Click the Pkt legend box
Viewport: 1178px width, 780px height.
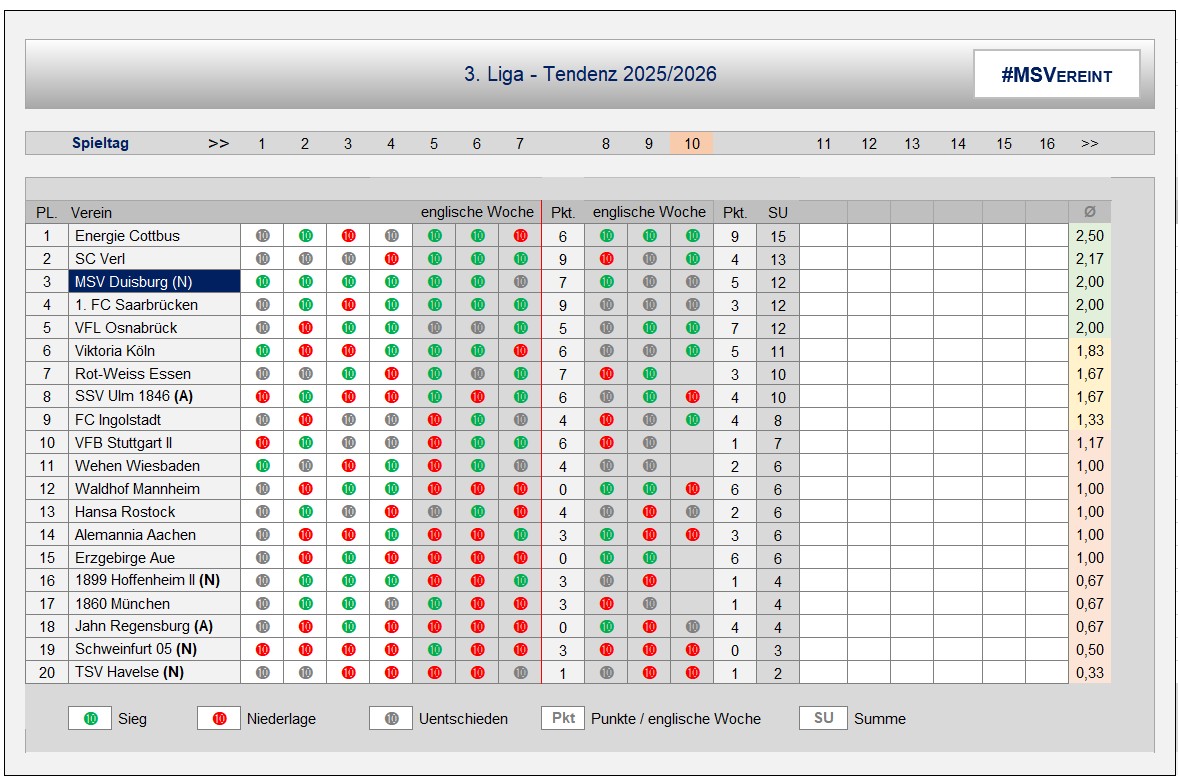coord(564,718)
